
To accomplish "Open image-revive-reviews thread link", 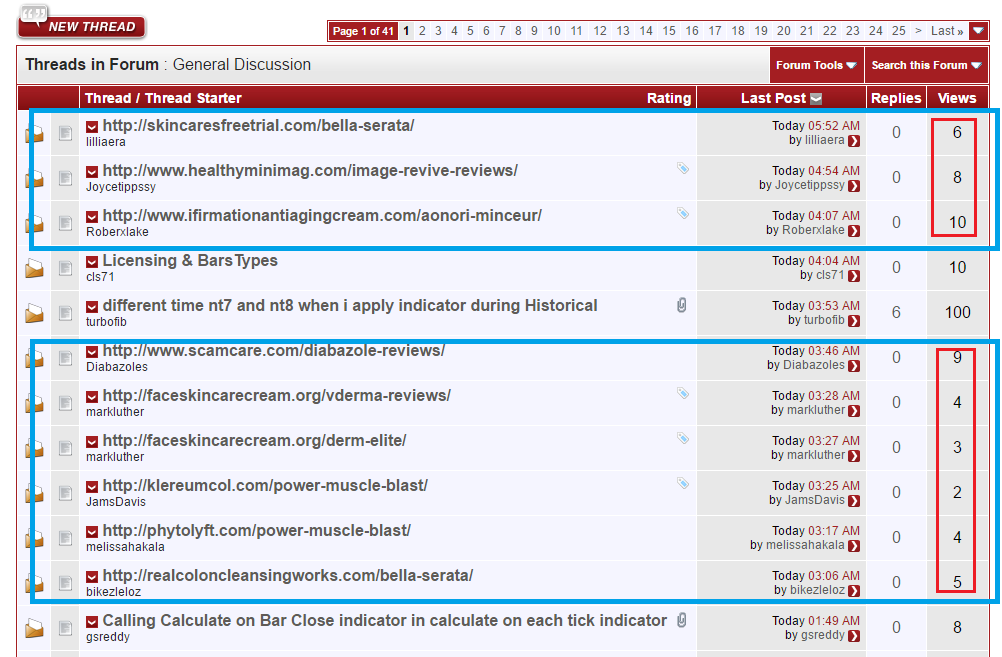I will pyautogui.click(x=310, y=171).
